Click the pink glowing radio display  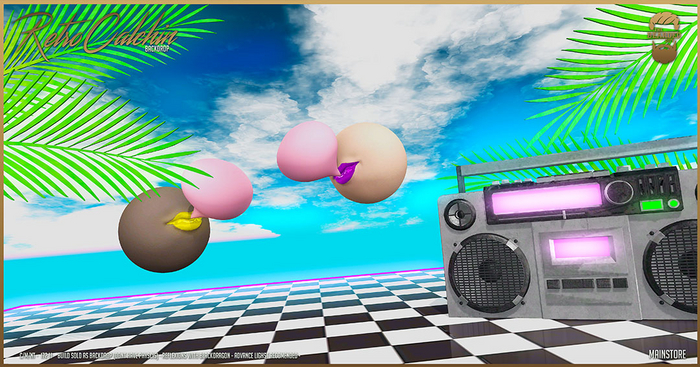[x=547, y=199]
